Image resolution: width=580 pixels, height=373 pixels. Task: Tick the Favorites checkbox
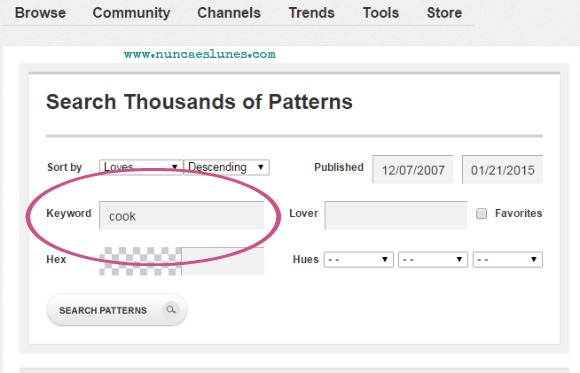click(x=481, y=214)
